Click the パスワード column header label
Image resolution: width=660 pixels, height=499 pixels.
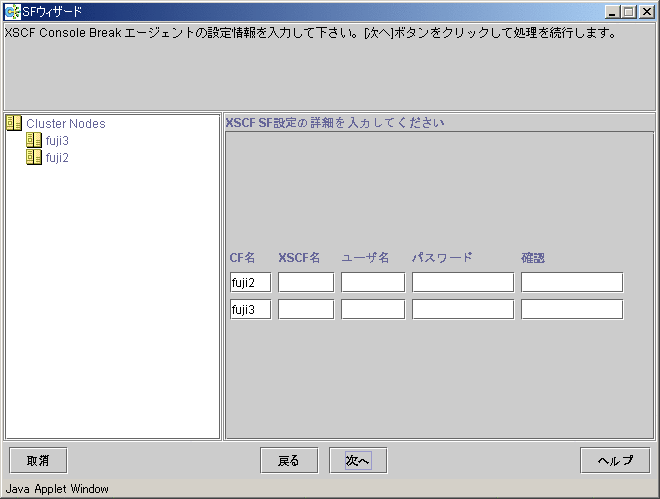[442, 257]
